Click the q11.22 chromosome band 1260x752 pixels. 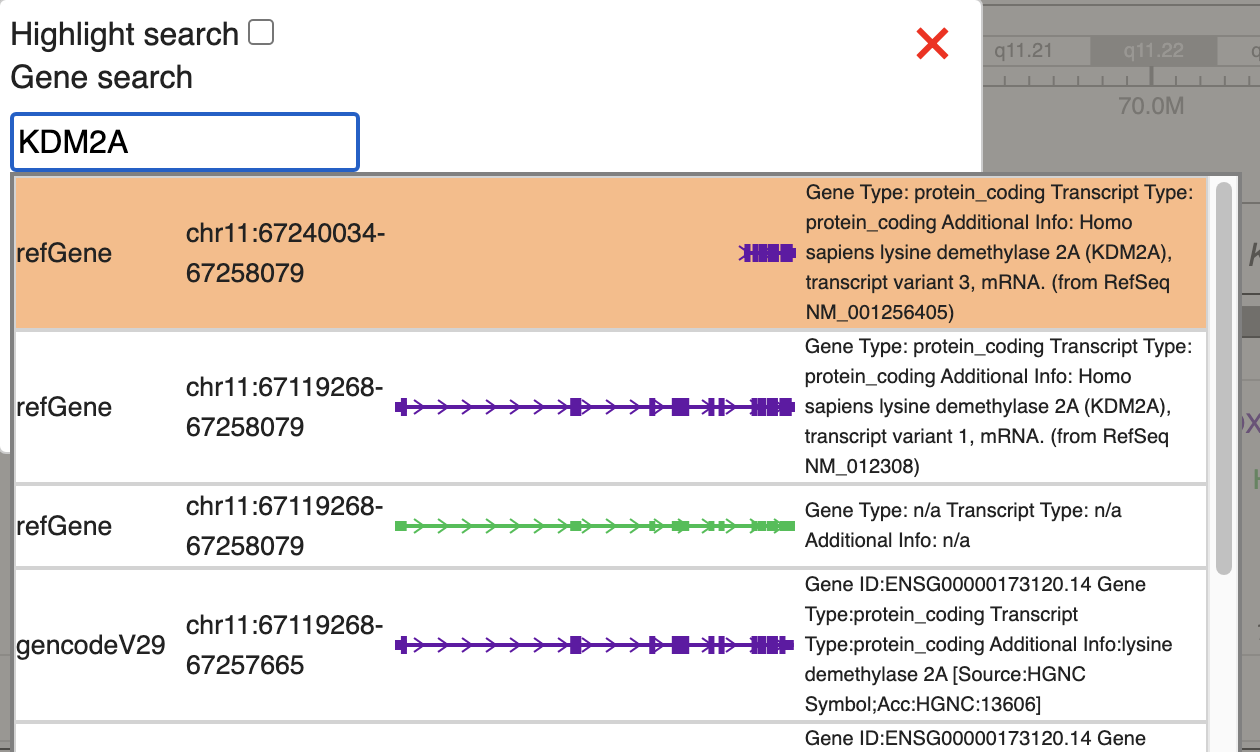tap(1153, 51)
